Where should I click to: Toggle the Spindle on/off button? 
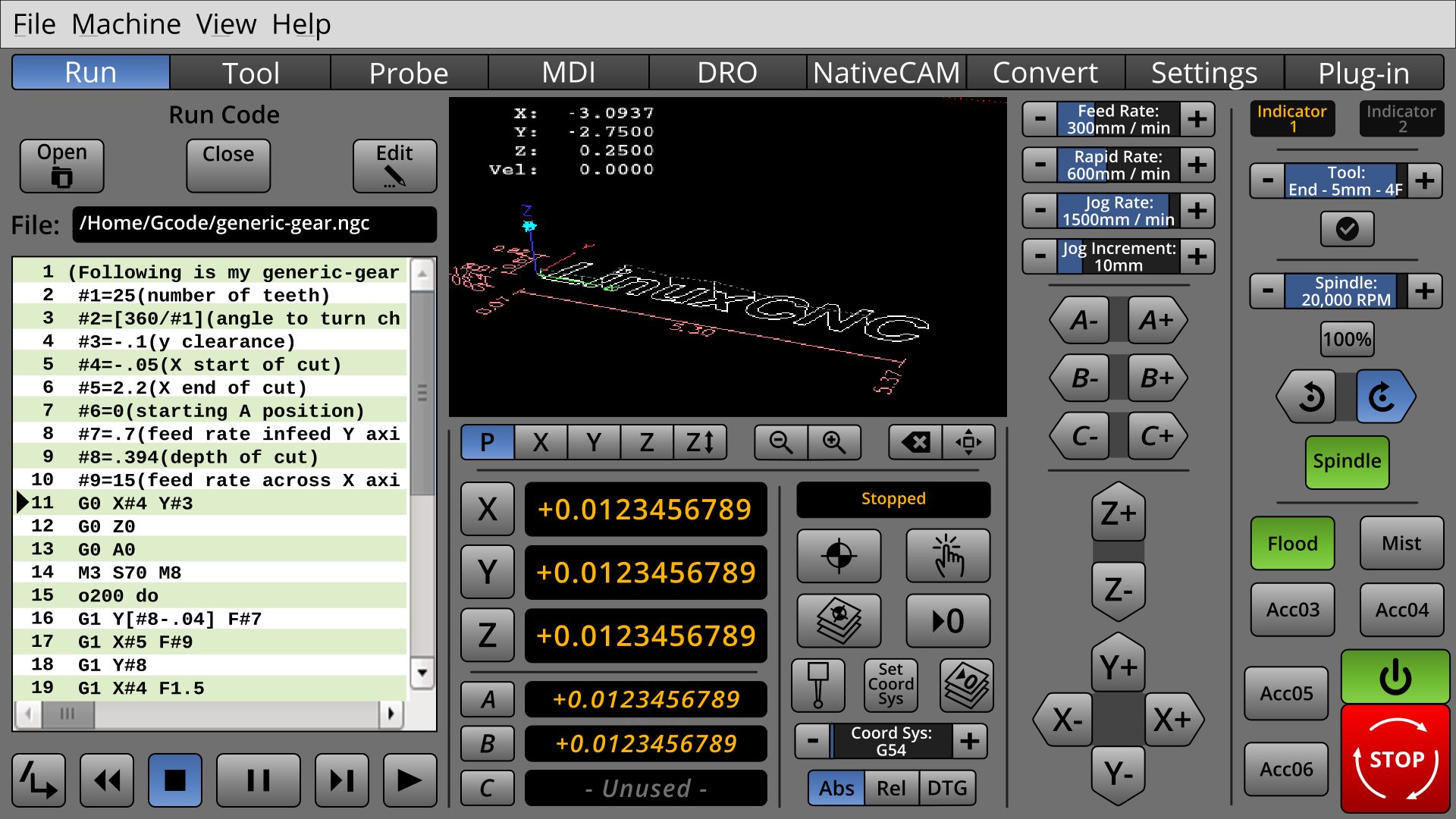tap(1347, 462)
